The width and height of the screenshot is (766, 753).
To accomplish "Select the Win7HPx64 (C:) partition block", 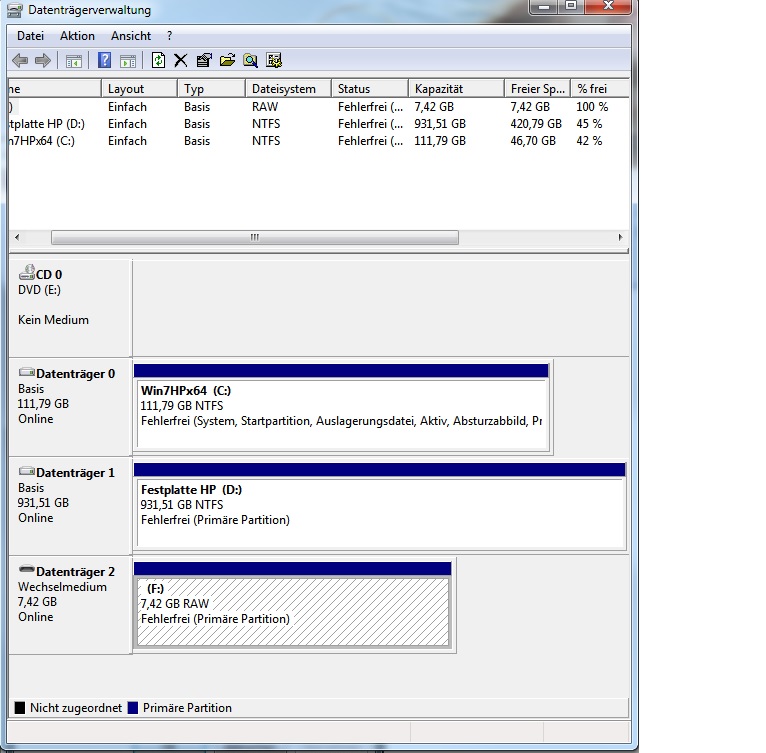I will (341, 409).
